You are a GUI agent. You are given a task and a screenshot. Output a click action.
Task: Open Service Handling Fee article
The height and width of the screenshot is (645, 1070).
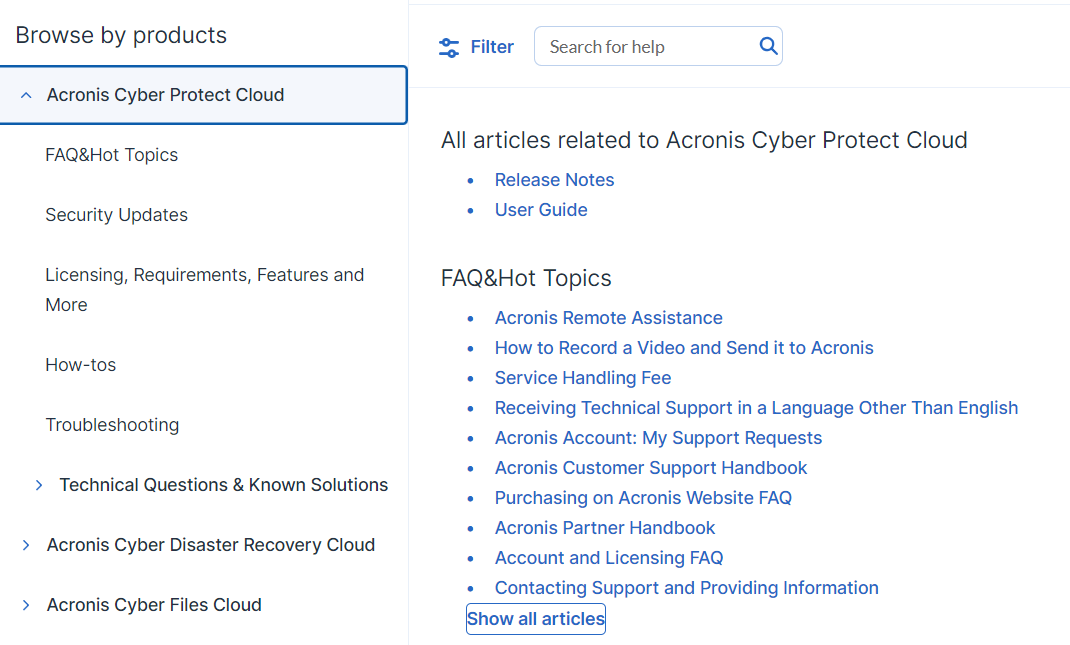(583, 378)
